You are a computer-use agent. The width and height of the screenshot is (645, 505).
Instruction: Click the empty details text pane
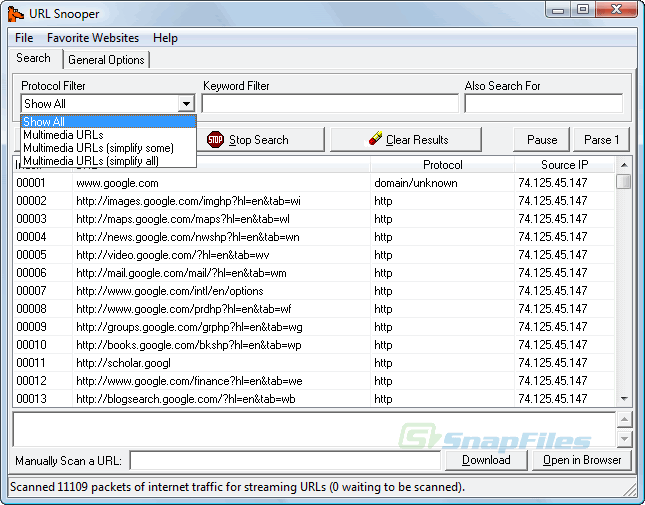[x=314, y=429]
